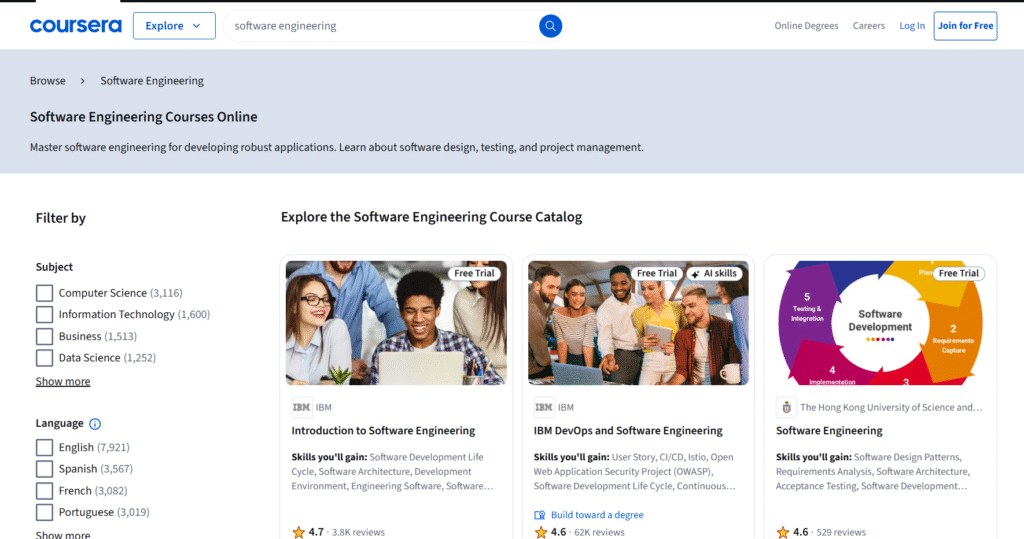Image resolution: width=1024 pixels, height=539 pixels.
Task: Click Software Engineering Courses Online heading
Action: (x=144, y=117)
